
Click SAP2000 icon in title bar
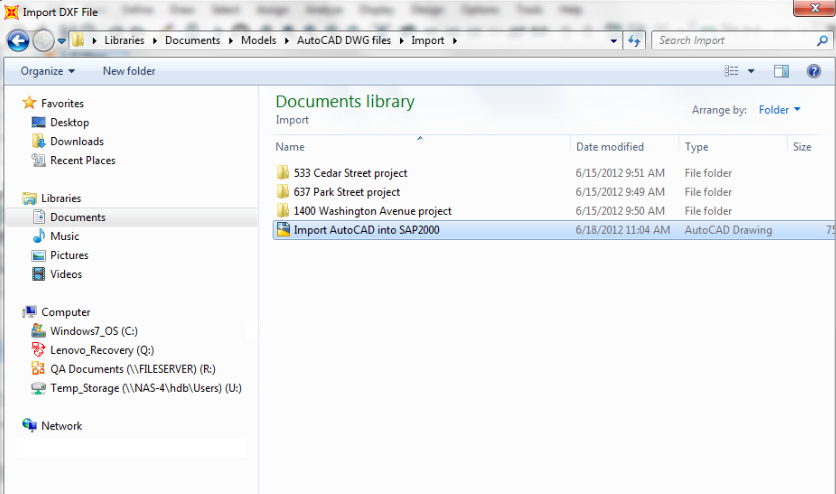(x=11, y=12)
